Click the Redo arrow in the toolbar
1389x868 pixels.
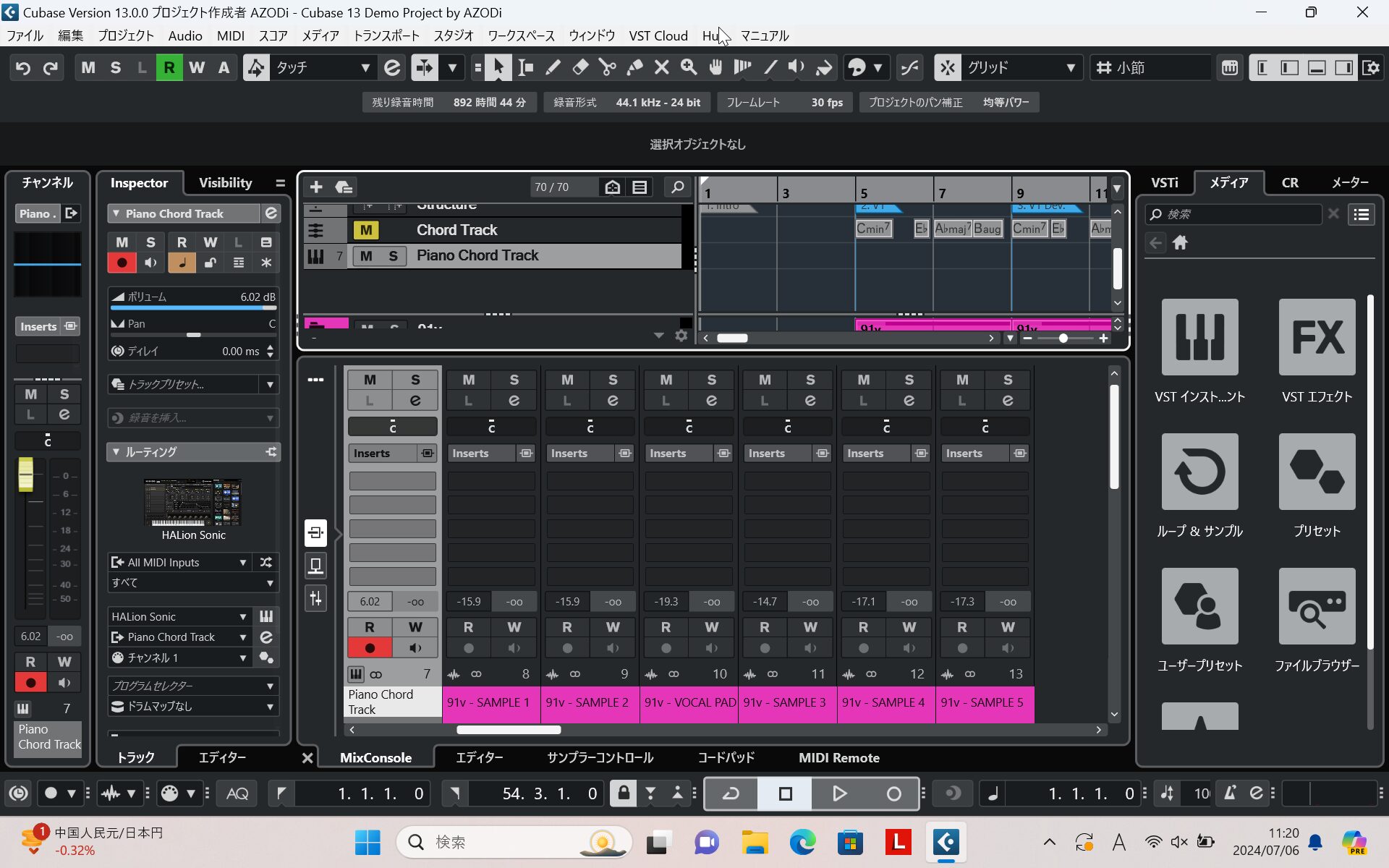(51, 68)
